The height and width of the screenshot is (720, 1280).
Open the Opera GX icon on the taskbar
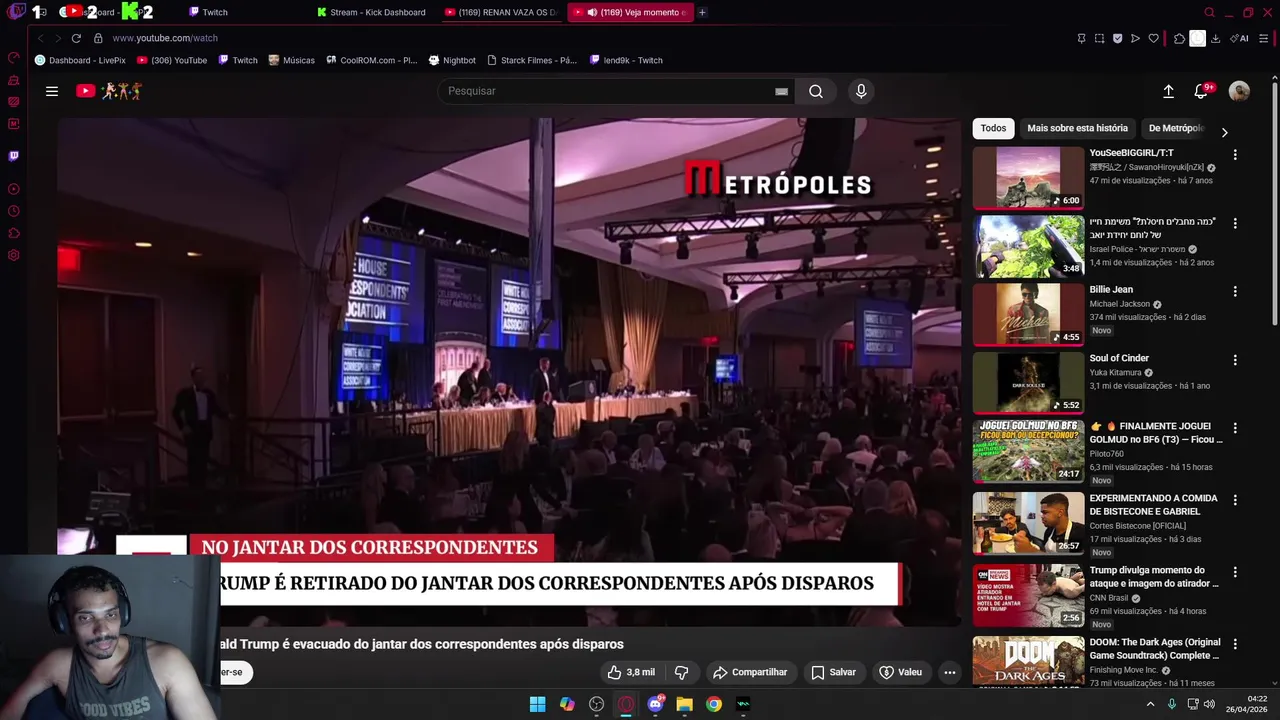click(x=626, y=704)
